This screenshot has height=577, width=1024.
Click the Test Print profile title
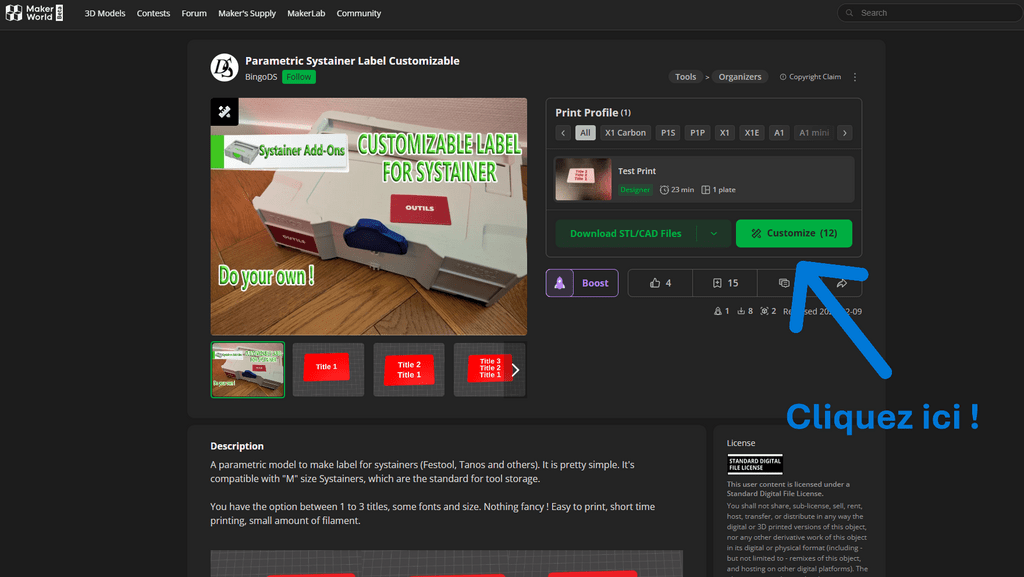point(637,171)
